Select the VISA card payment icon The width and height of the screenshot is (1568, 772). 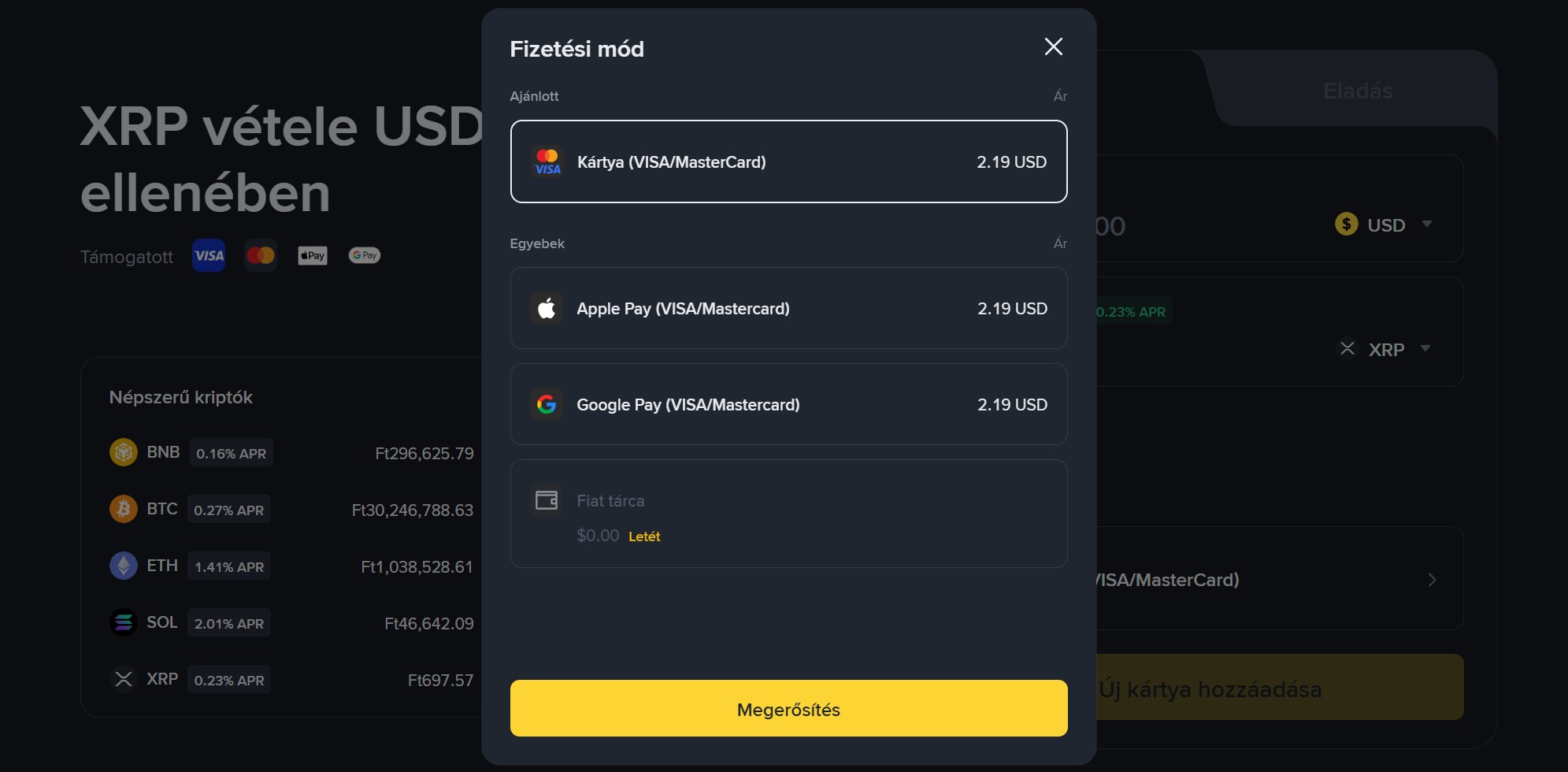547,161
